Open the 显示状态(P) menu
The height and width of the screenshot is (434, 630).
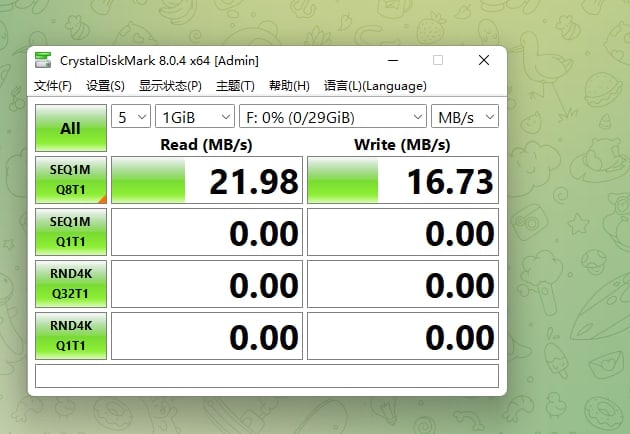170,86
